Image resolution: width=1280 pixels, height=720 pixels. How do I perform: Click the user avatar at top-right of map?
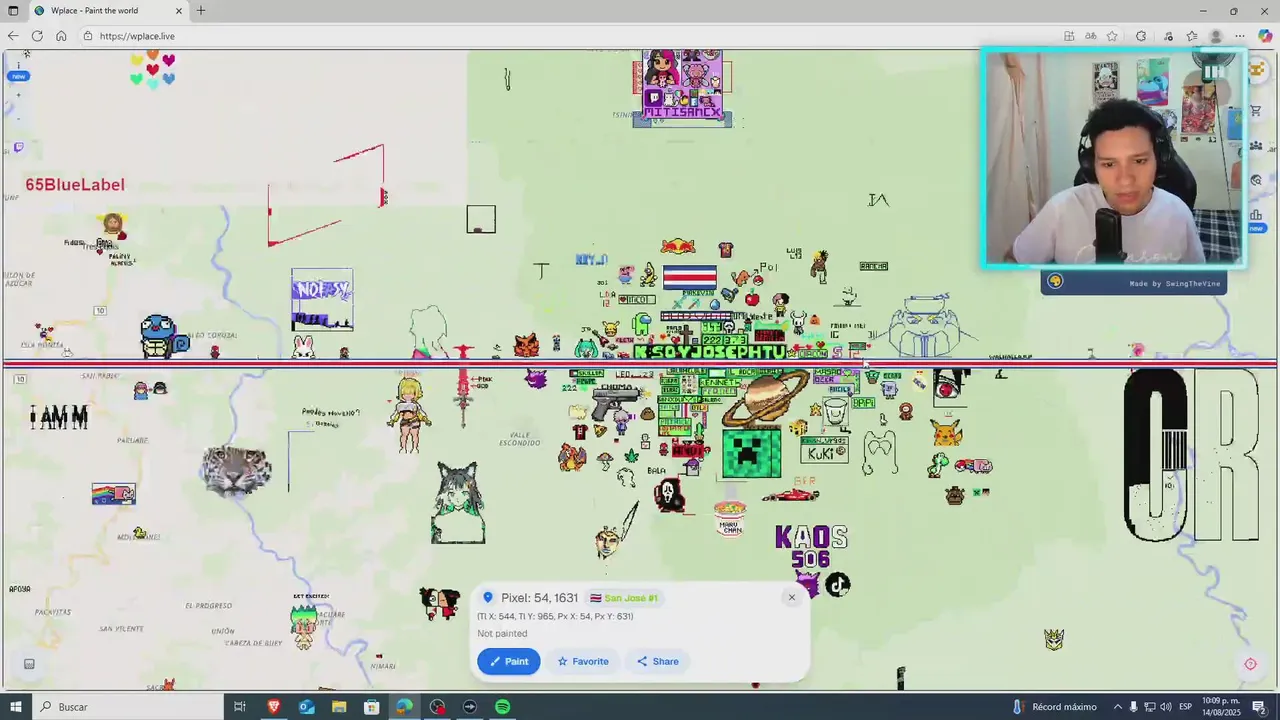[x=1257, y=70]
